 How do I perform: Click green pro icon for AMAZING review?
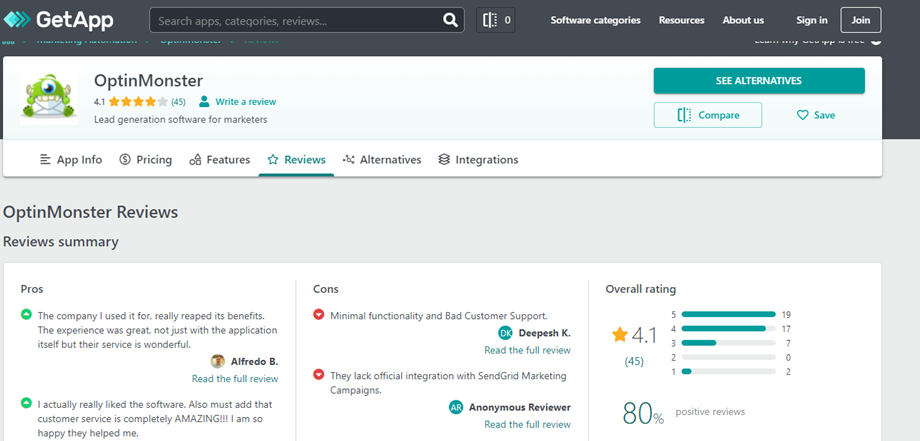click(x=26, y=403)
